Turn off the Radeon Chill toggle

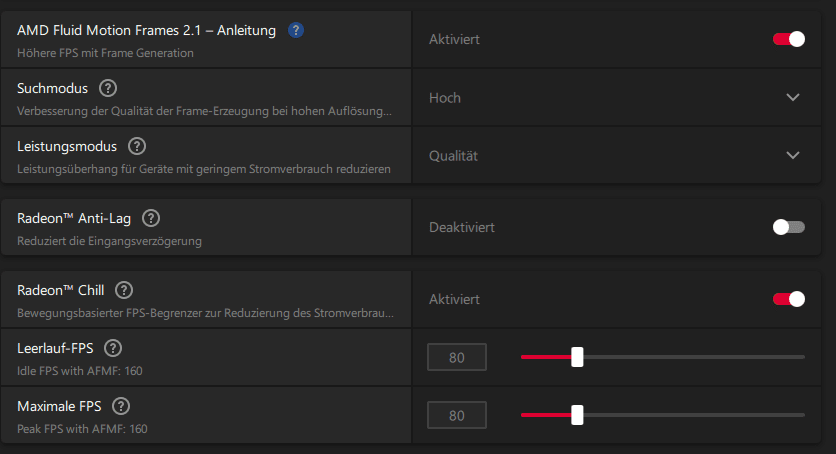[789, 299]
